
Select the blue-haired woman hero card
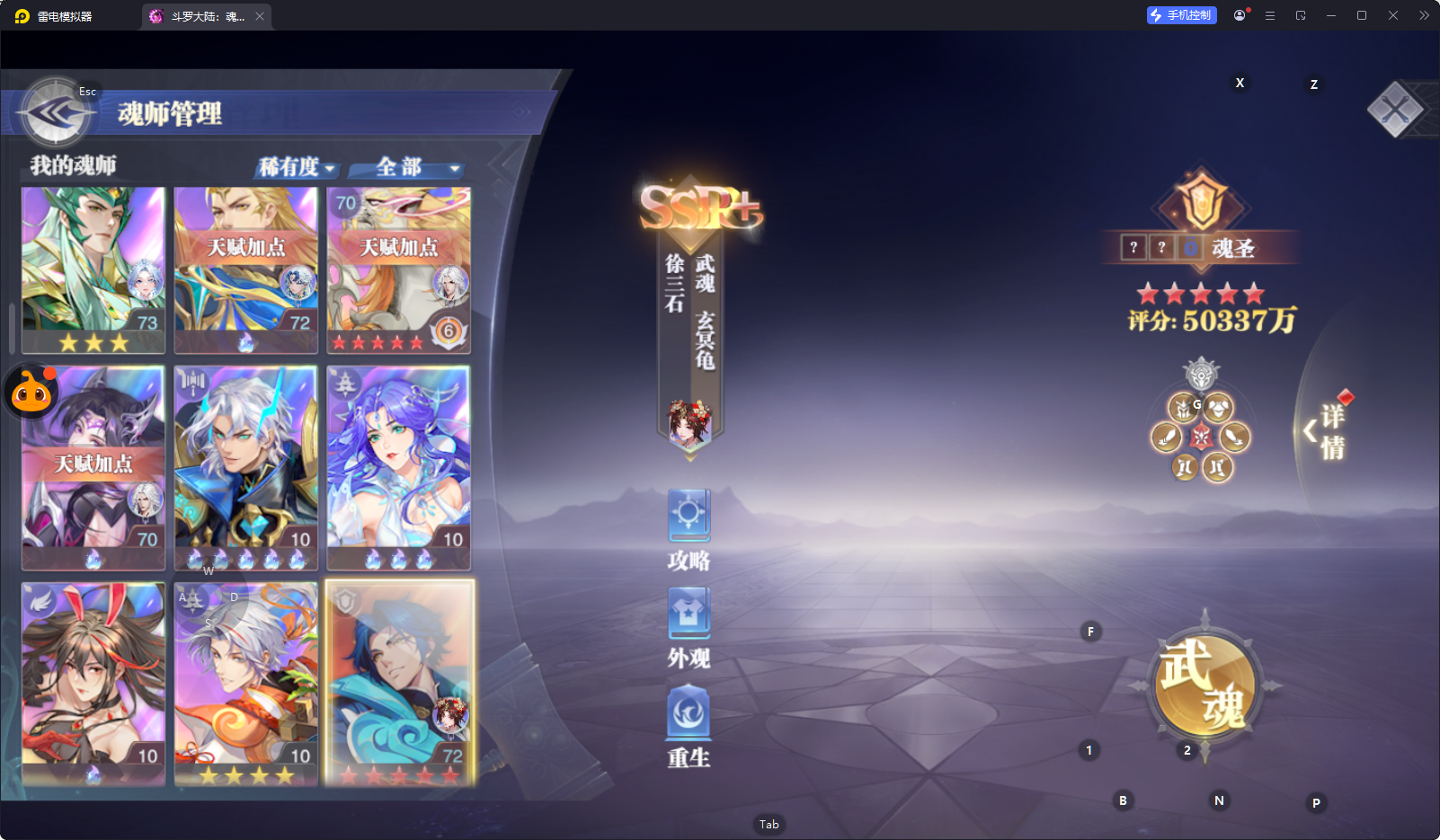398,468
